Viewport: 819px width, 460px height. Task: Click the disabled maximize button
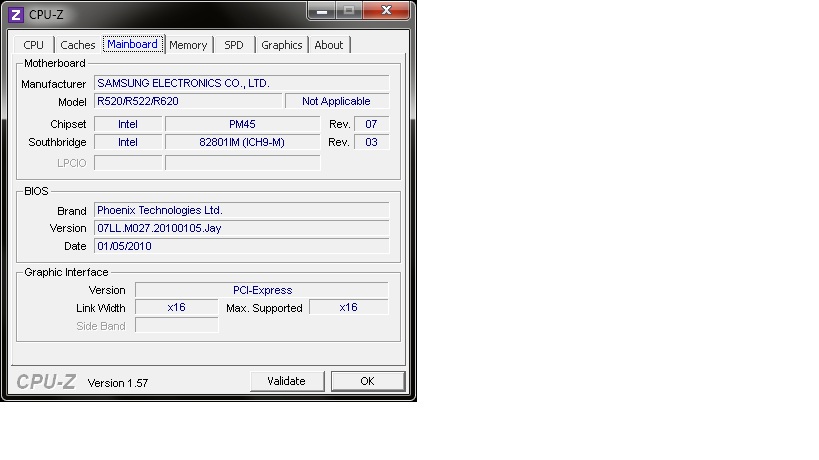[349, 11]
